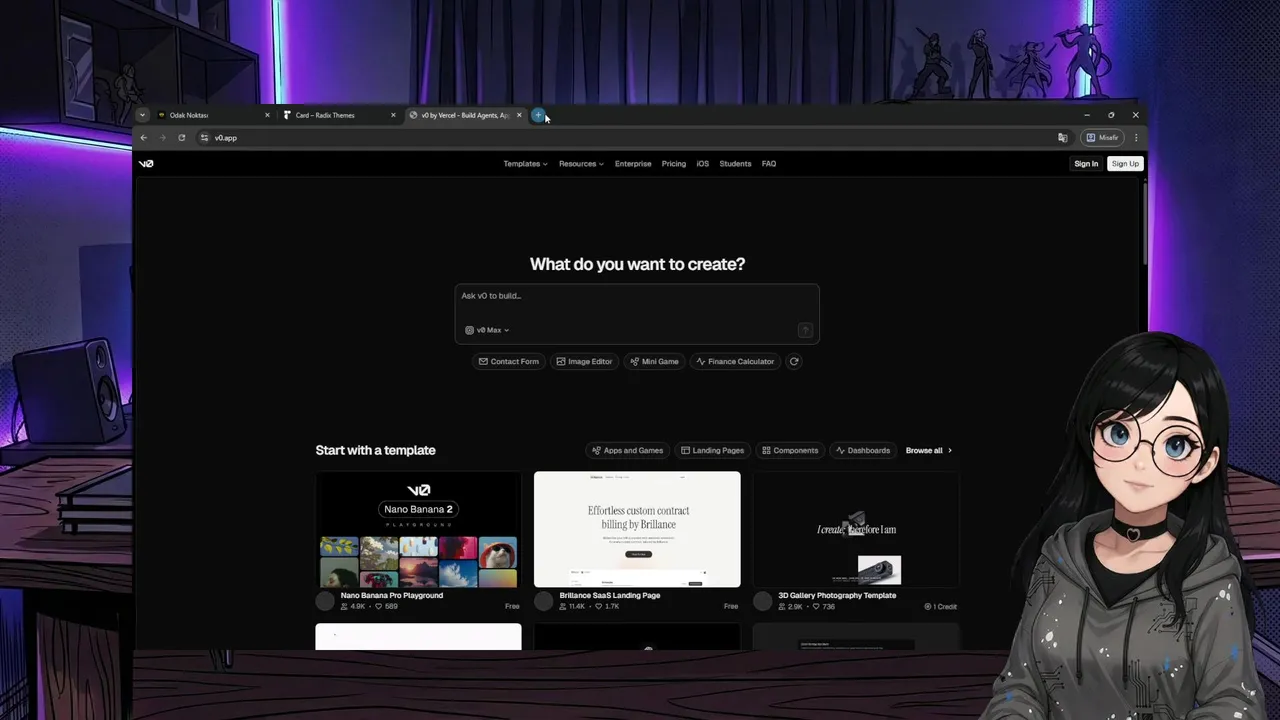Expand the Resources menu
Image resolution: width=1280 pixels, height=720 pixels.
[581, 163]
